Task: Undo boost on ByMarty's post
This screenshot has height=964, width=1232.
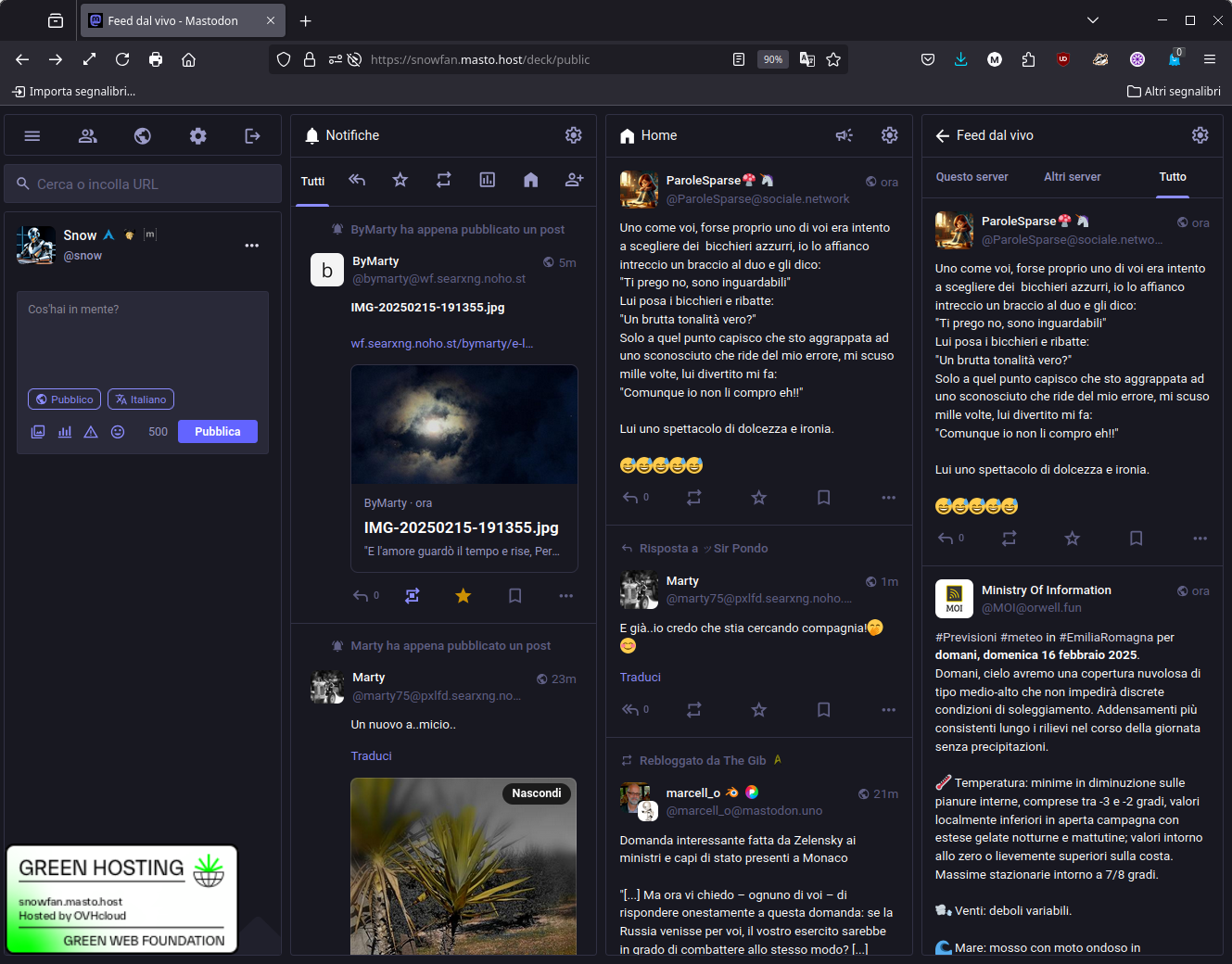Action: 413,596
